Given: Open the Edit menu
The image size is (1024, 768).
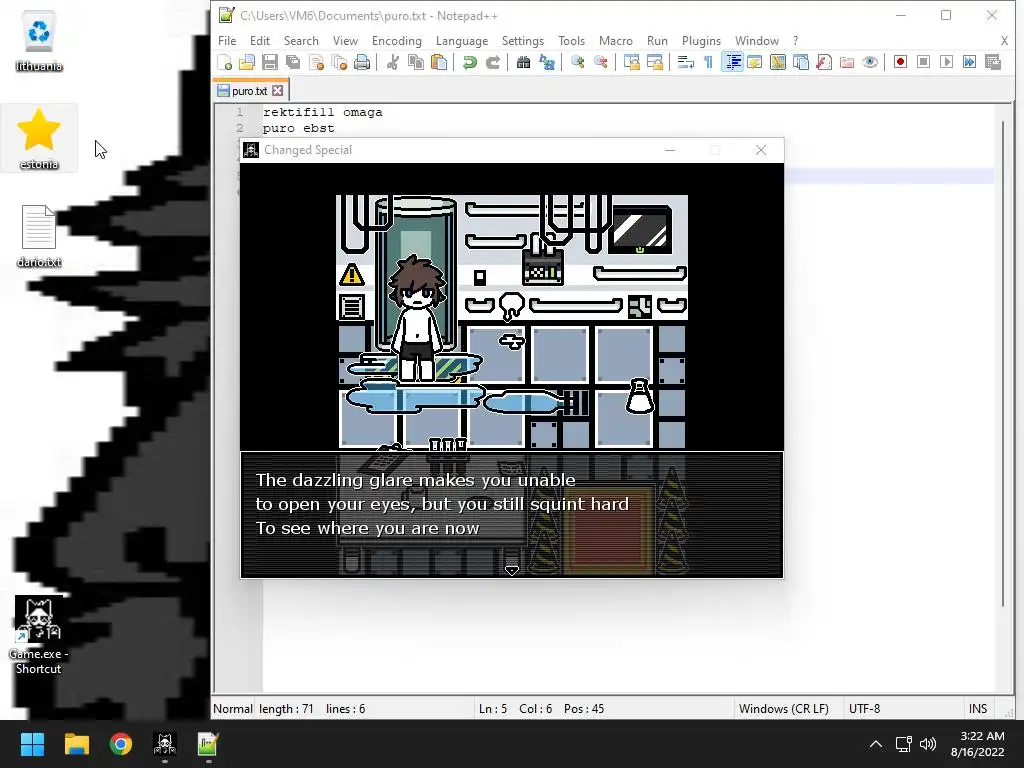Looking at the screenshot, I should pyautogui.click(x=260, y=40).
